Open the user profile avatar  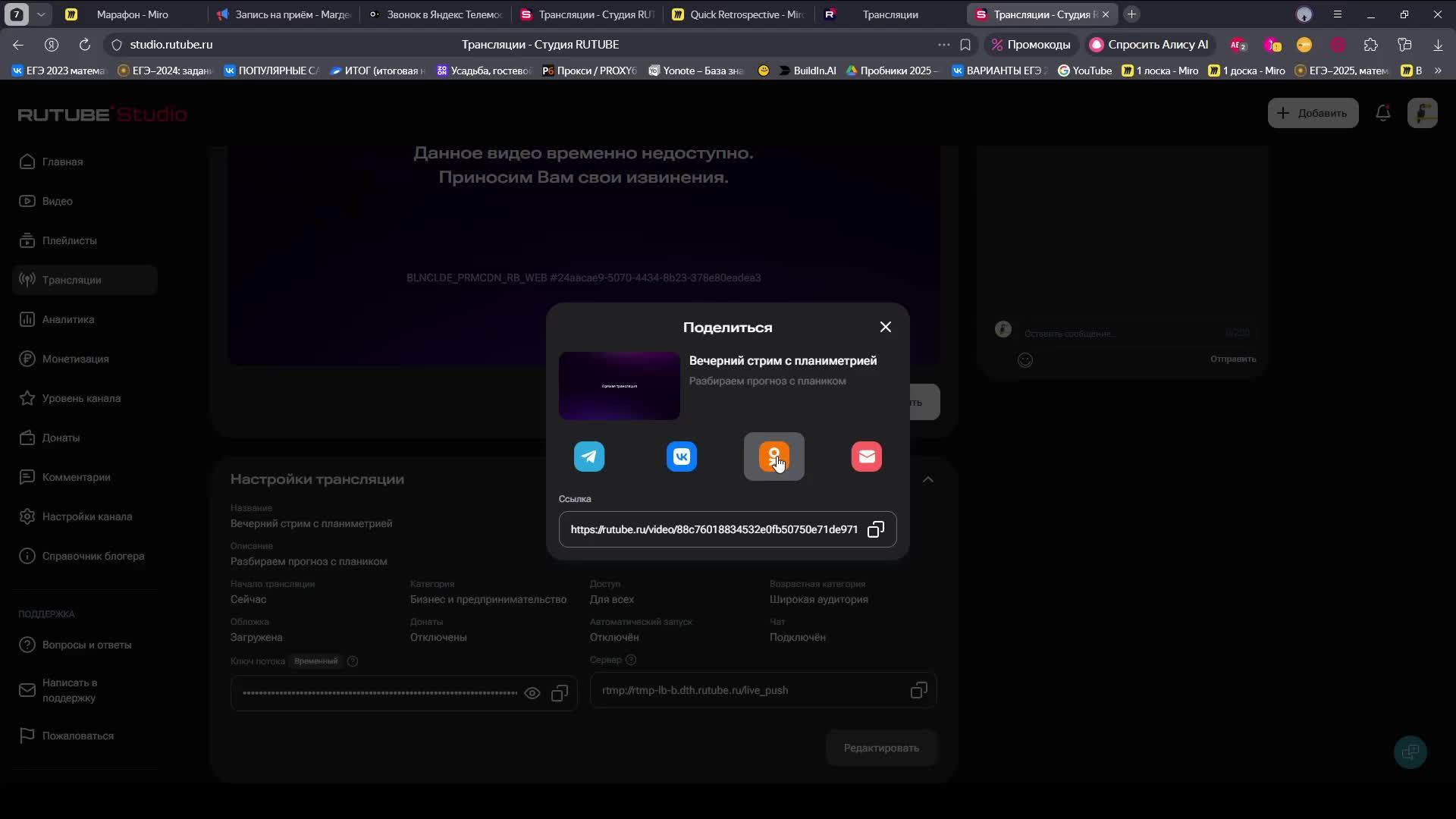1423,113
